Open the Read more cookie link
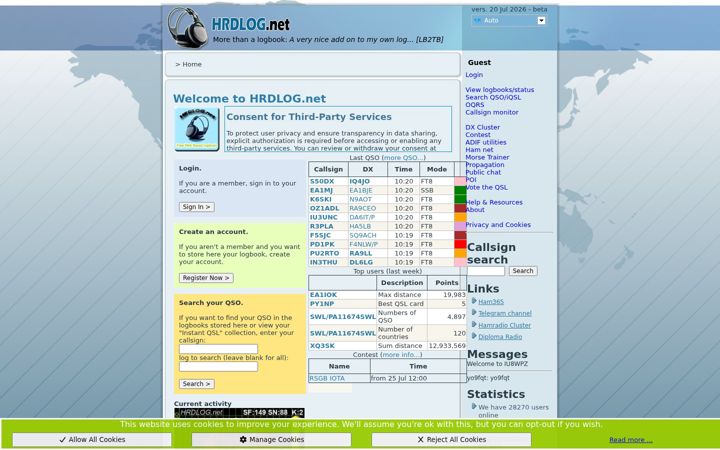Image resolution: width=720 pixels, height=450 pixels. point(630,440)
